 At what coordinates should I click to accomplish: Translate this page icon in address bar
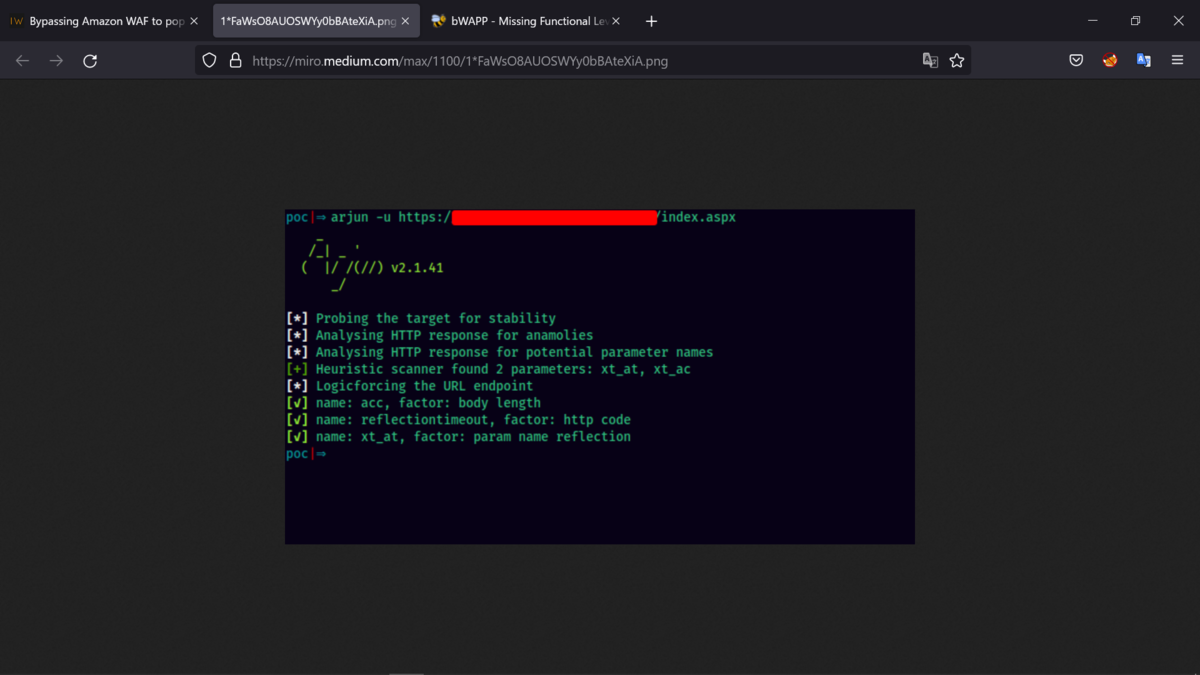(930, 61)
